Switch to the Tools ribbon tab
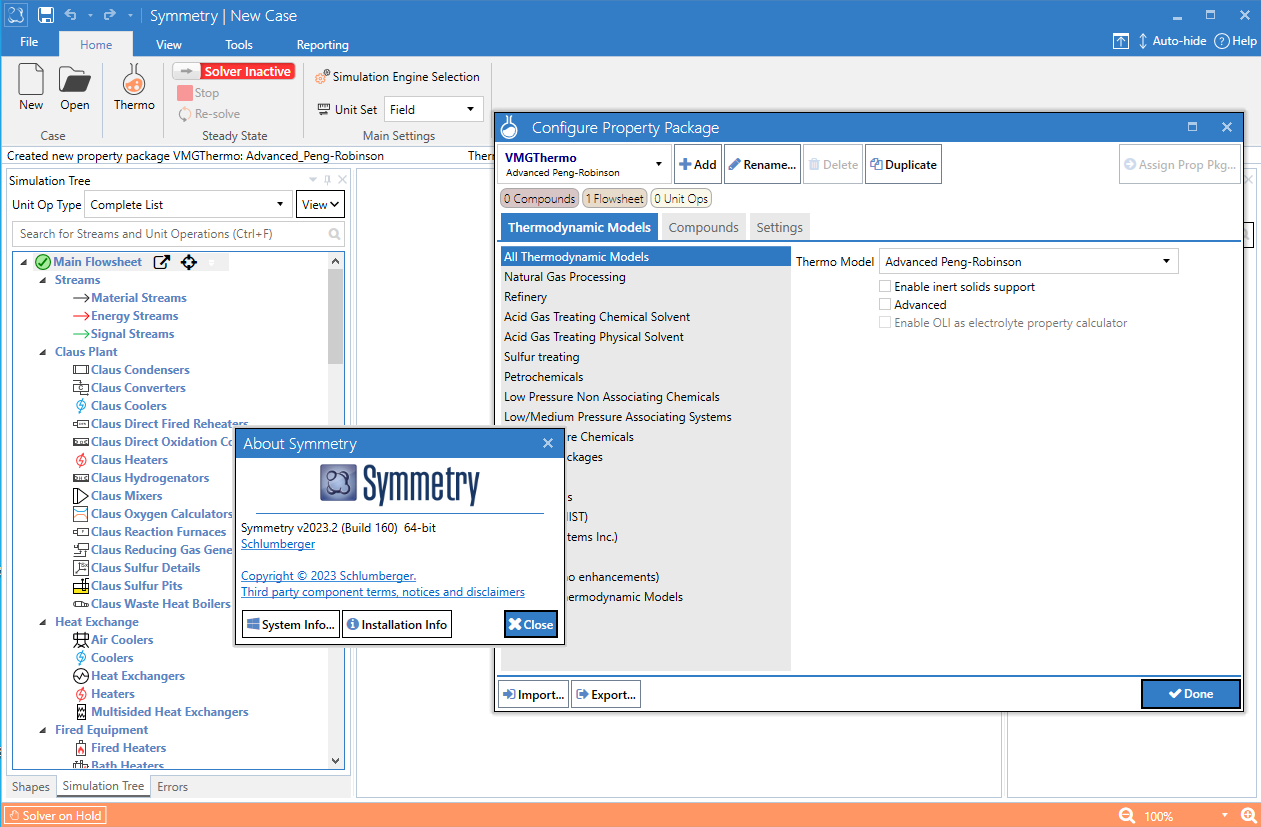Viewport: 1261px width, 827px height. click(x=239, y=44)
